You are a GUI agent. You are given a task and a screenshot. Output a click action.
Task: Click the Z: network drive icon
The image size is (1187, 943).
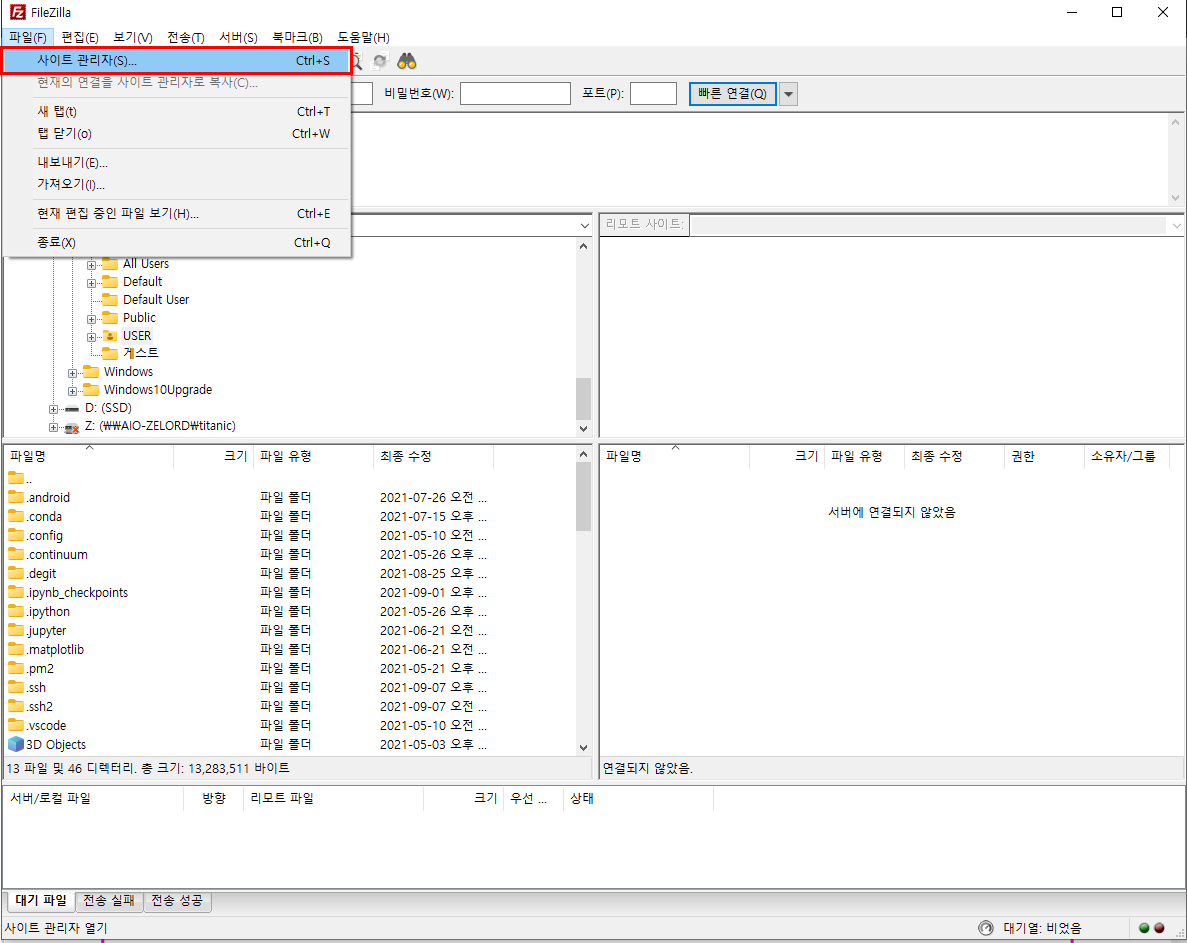72,427
